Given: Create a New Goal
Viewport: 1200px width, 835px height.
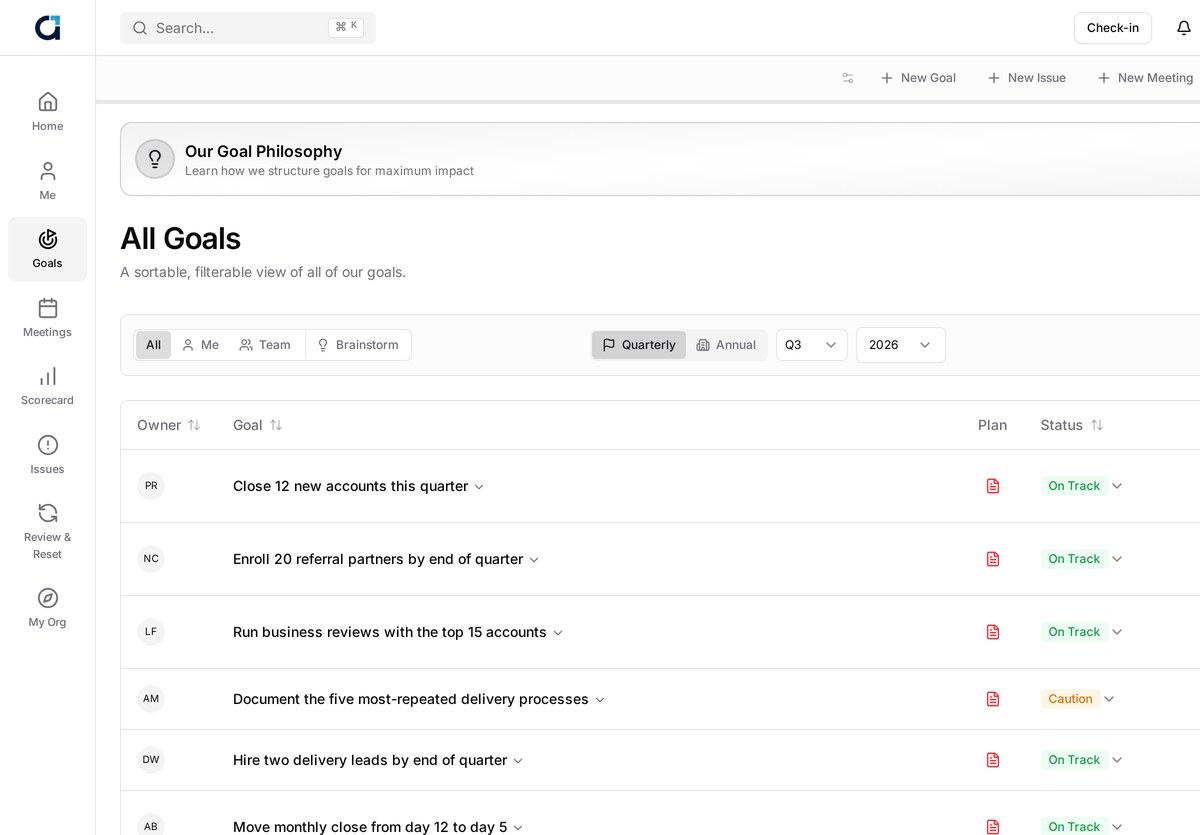Looking at the screenshot, I should tap(918, 78).
